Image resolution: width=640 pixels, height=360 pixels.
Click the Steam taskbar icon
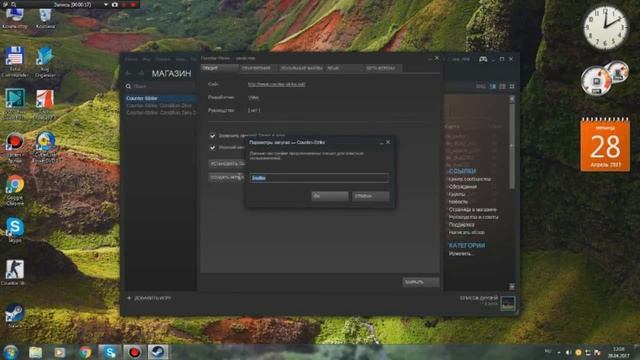(x=158, y=352)
